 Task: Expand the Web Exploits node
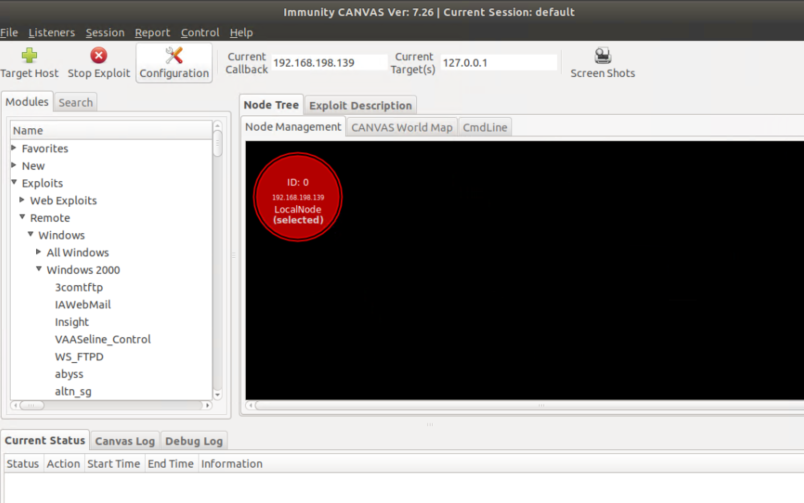click(22, 199)
